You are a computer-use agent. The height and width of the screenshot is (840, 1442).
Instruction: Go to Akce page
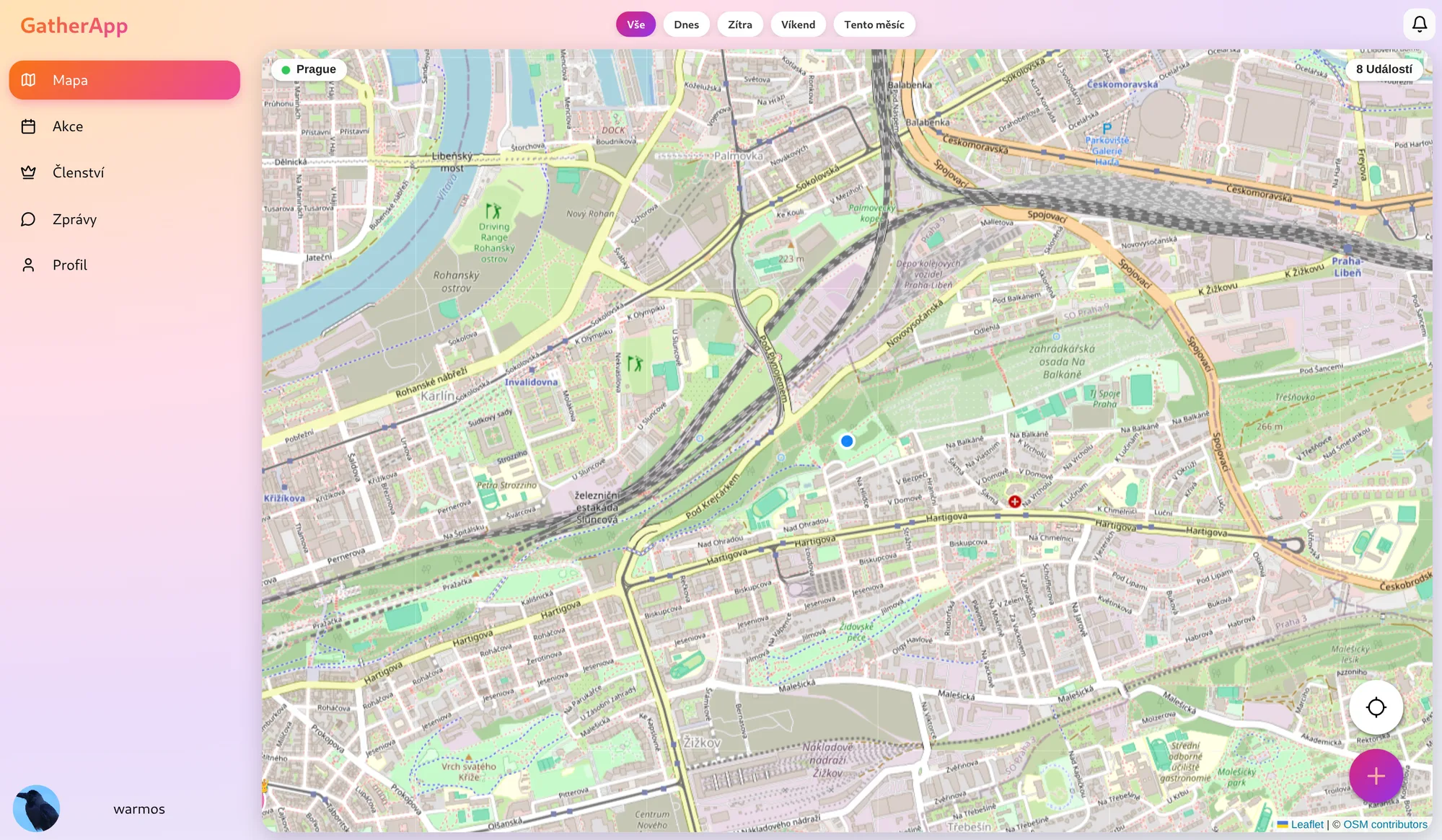coord(124,126)
